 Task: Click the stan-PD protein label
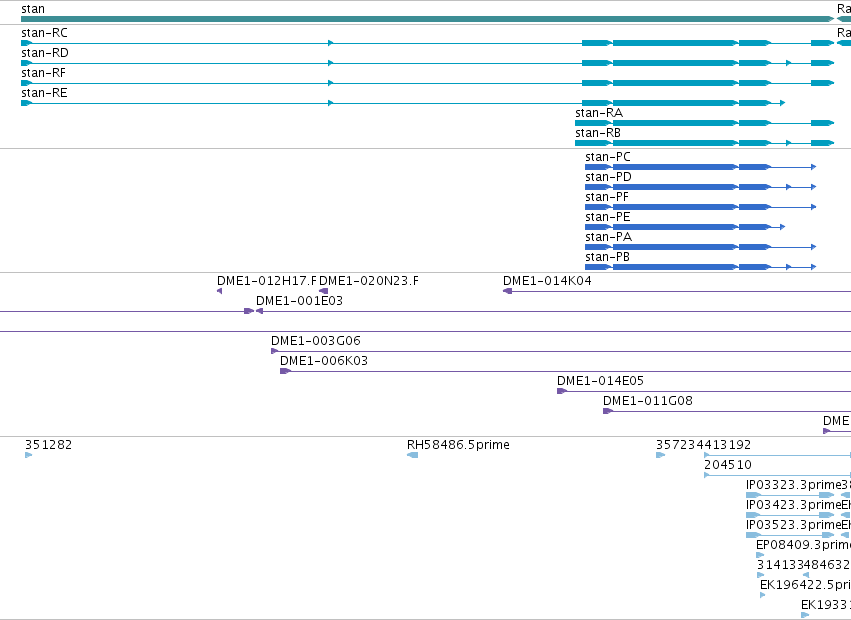point(608,177)
